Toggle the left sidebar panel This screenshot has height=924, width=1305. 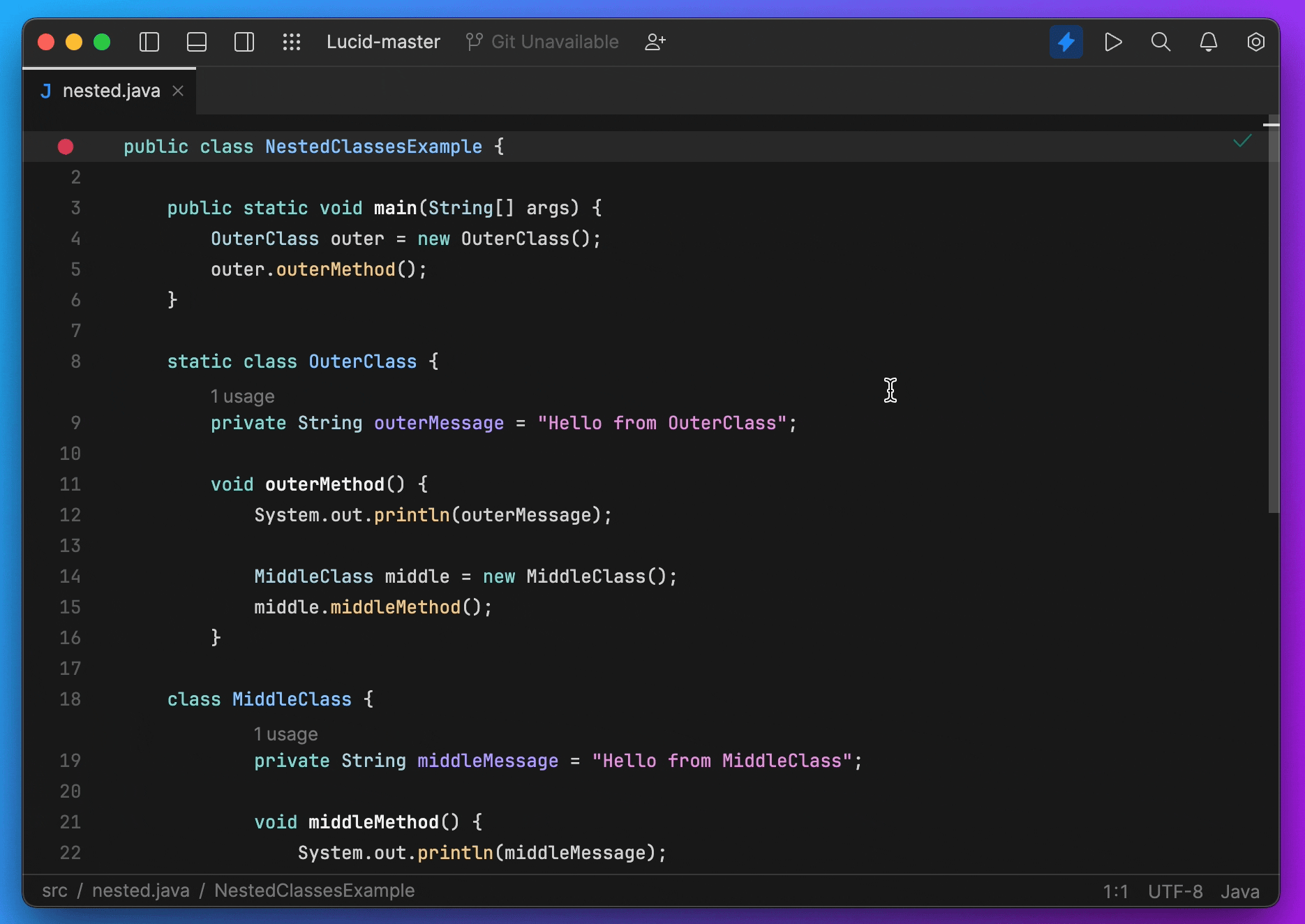pyautogui.click(x=149, y=42)
